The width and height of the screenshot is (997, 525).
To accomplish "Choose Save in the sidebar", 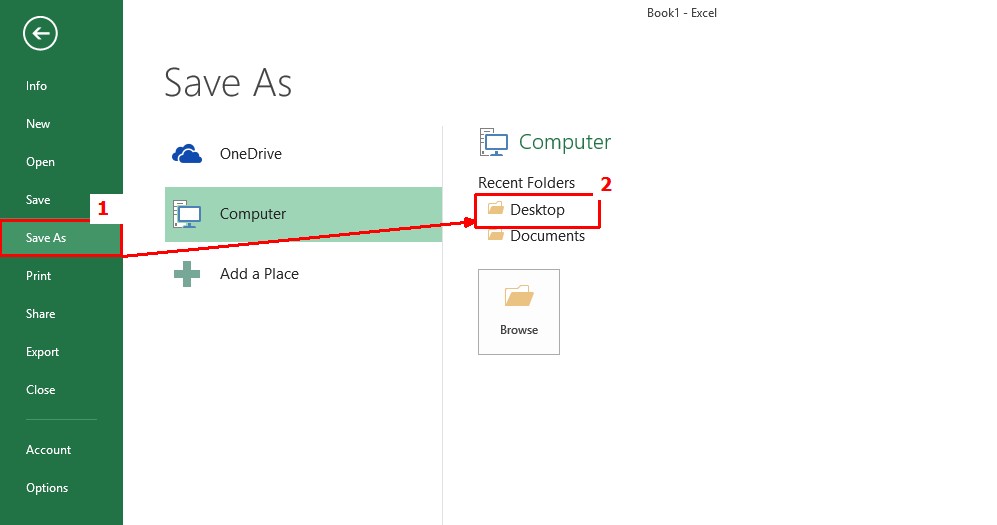I will pyautogui.click(x=38, y=200).
